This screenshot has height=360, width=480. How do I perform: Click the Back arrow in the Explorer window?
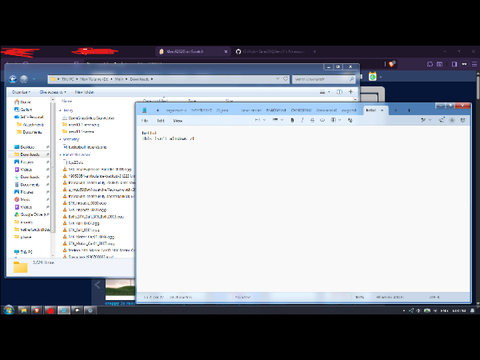pos(13,79)
